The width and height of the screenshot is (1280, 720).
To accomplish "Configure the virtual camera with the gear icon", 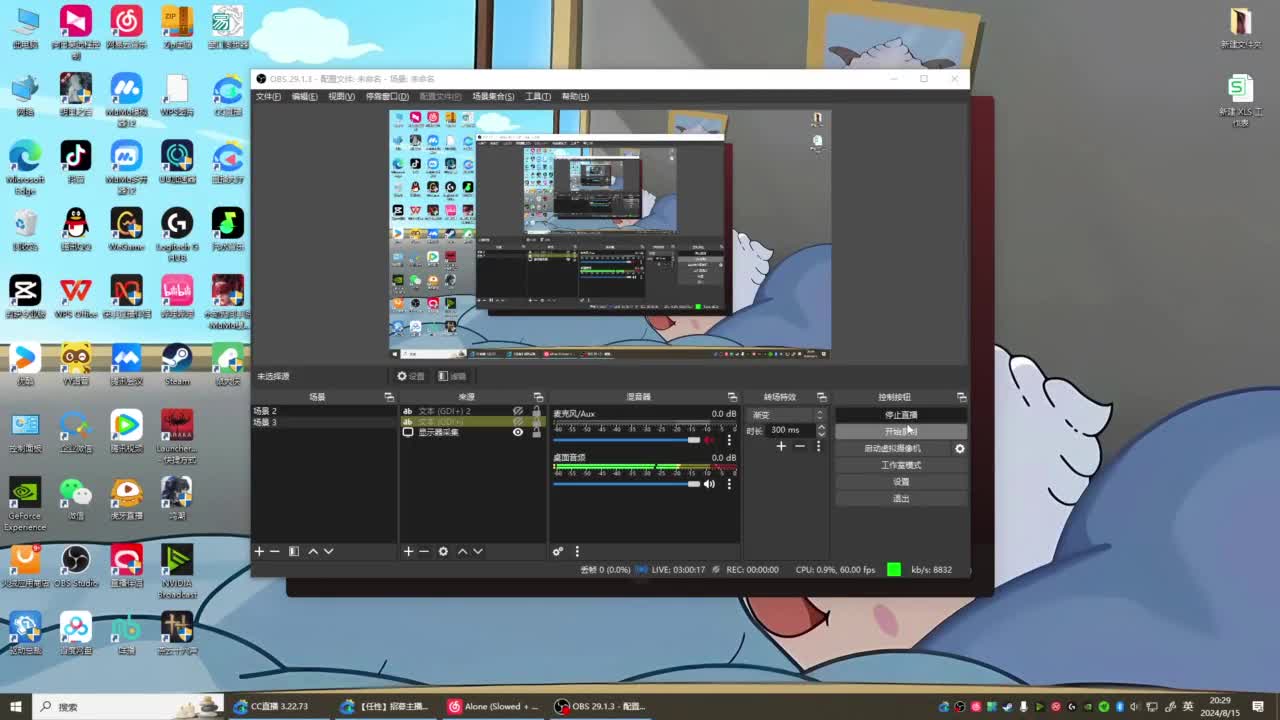I will [960, 448].
